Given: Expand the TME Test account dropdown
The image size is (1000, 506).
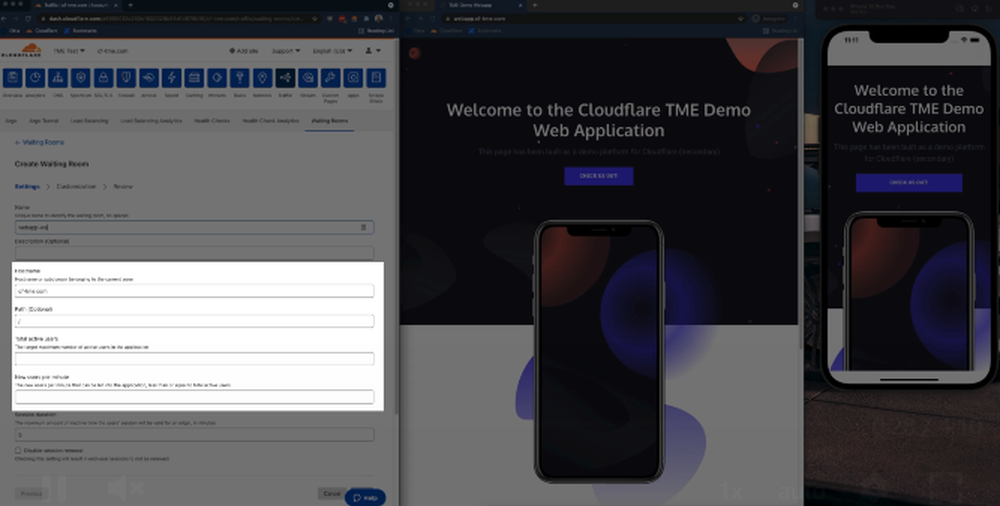Looking at the screenshot, I should pos(69,50).
